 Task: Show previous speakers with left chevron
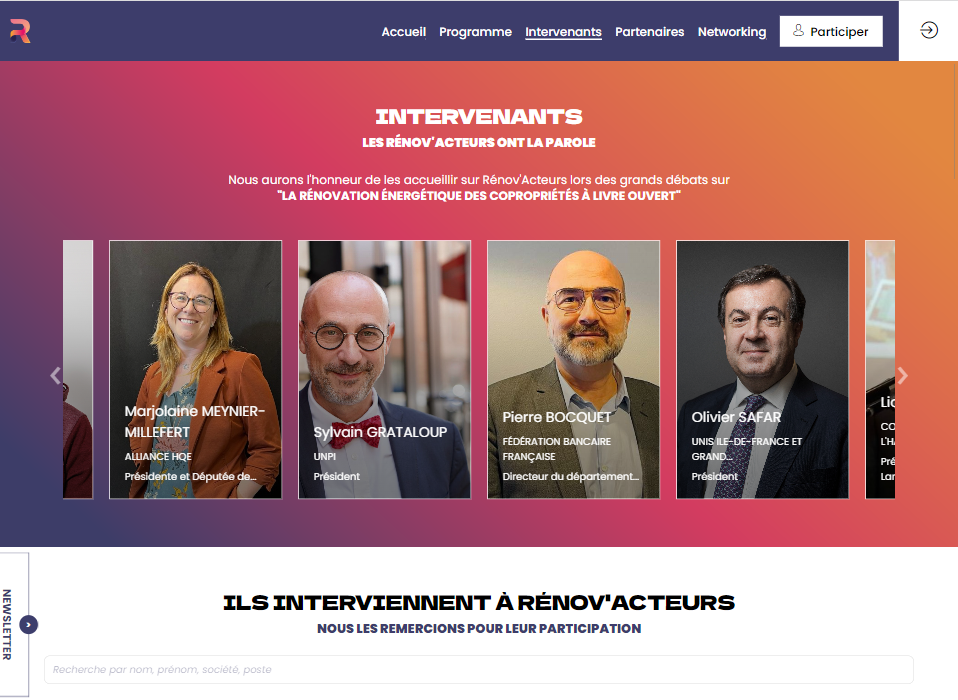click(x=56, y=375)
